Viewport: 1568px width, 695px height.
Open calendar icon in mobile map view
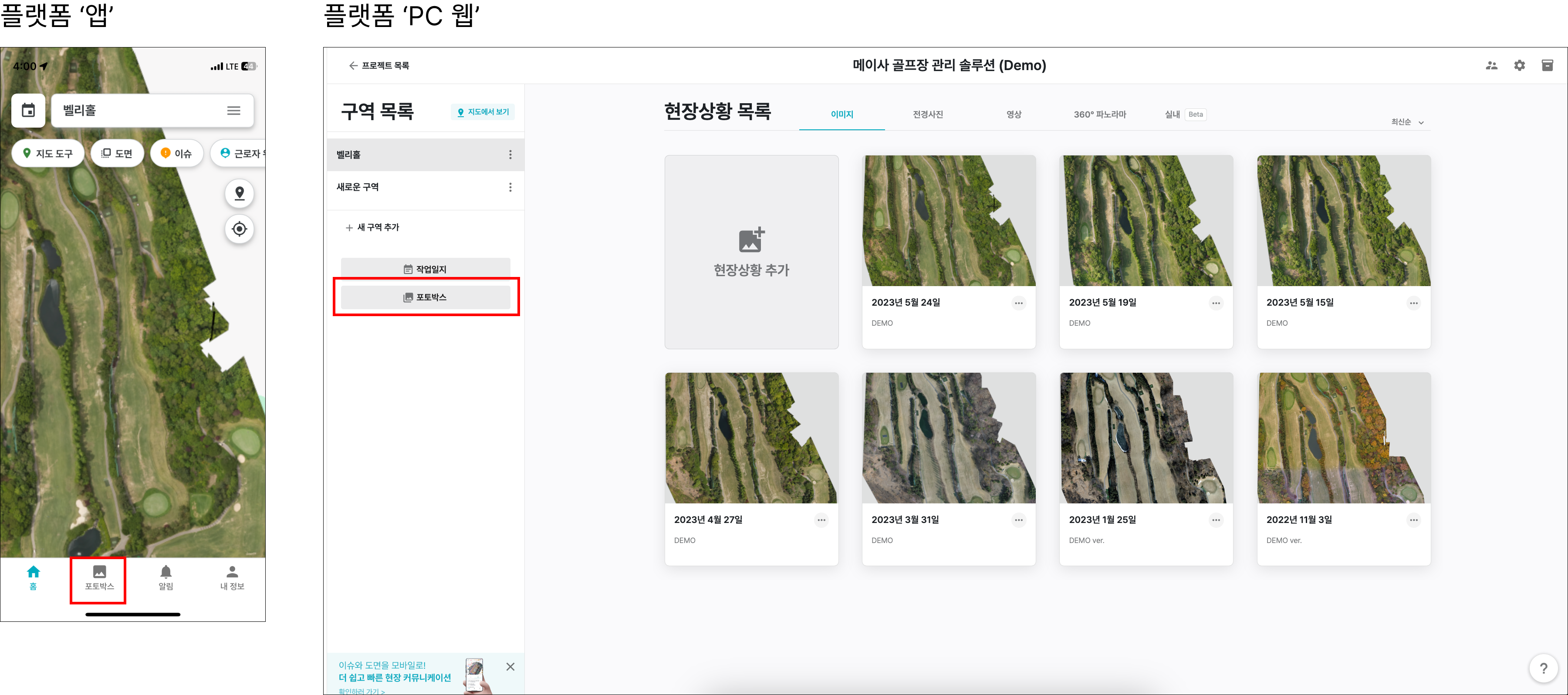click(x=28, y=110)
